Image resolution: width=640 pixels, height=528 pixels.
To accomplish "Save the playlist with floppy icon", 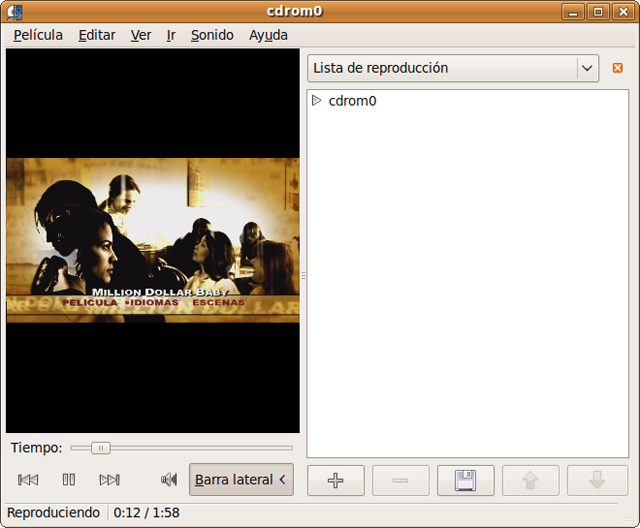I will click(x=465, y=480).
